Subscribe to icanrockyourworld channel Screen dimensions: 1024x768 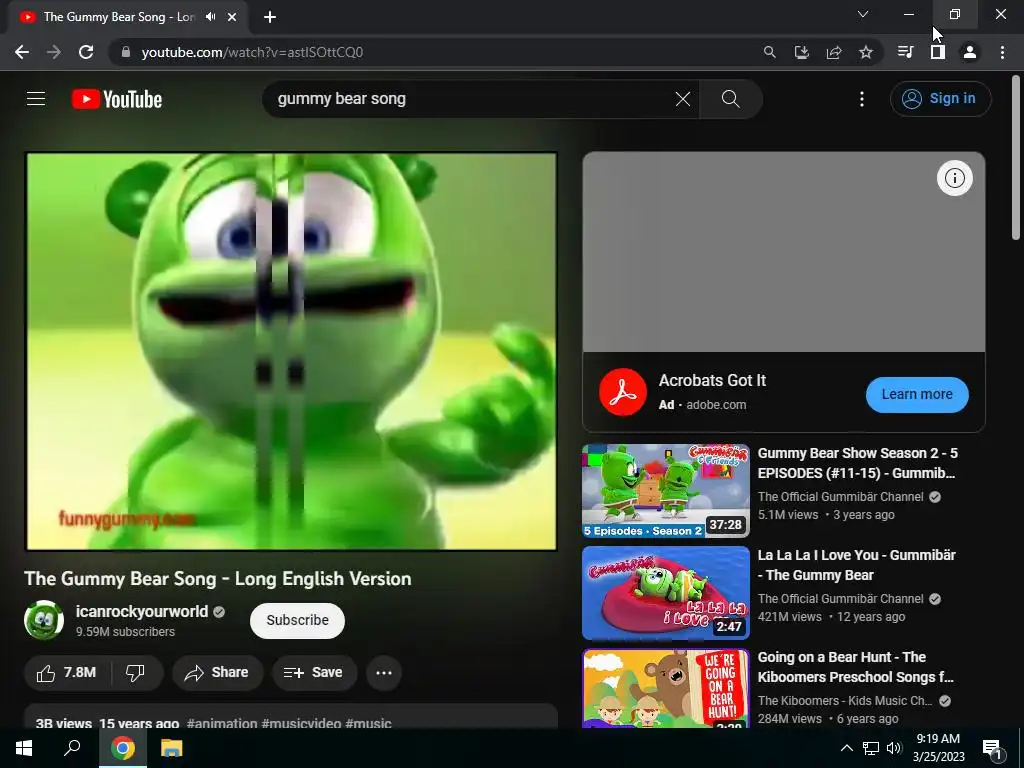[x=297, y=620]
